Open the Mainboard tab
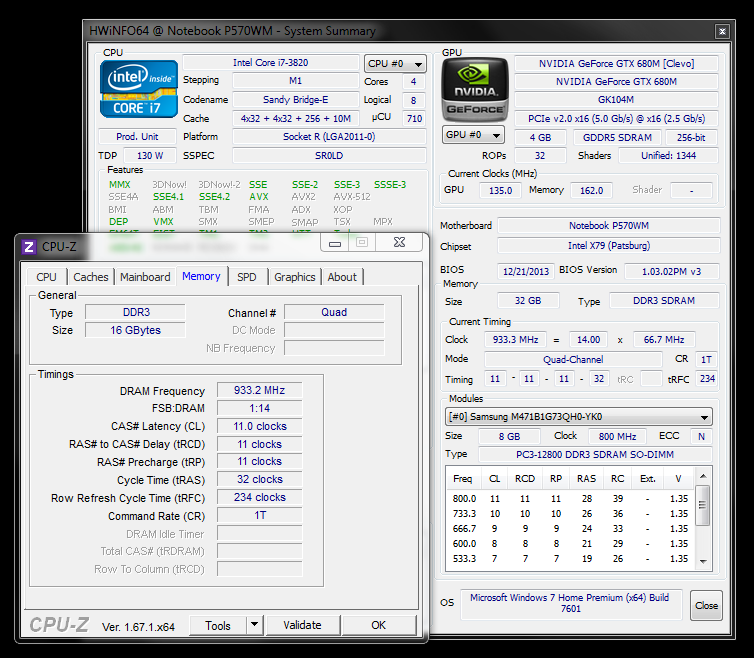The image size is (754, 658). (x=145, y=277)
